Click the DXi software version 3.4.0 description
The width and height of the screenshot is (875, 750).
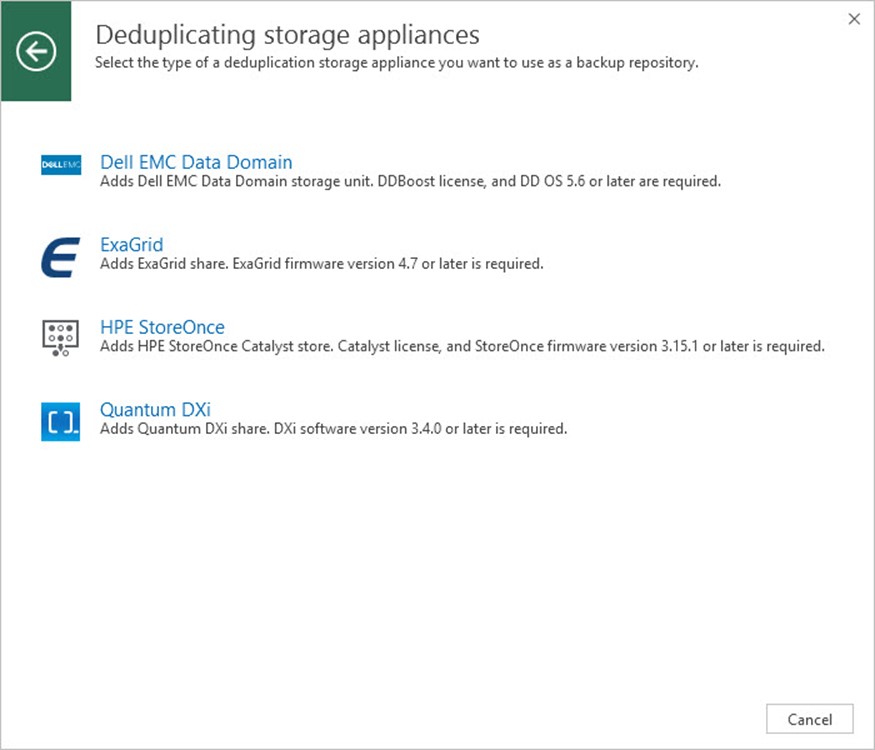coord(333,429)
